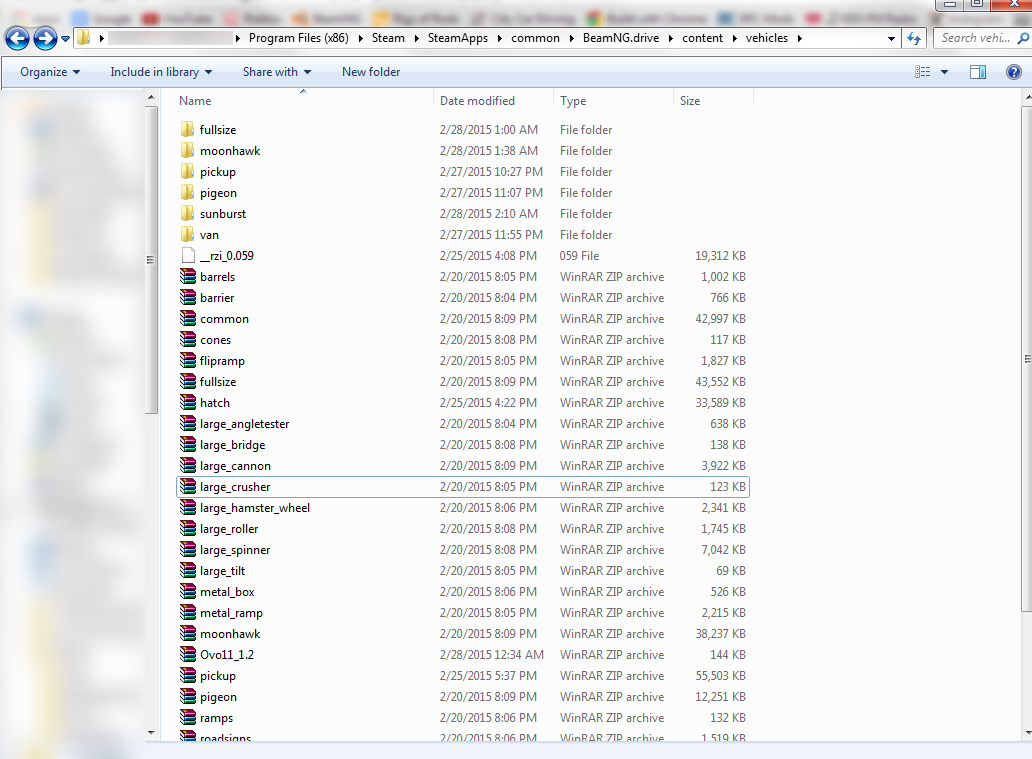This screenshot has width=1032, height=759.
Task: Select common ZIP archive icon
Action: 188,319
